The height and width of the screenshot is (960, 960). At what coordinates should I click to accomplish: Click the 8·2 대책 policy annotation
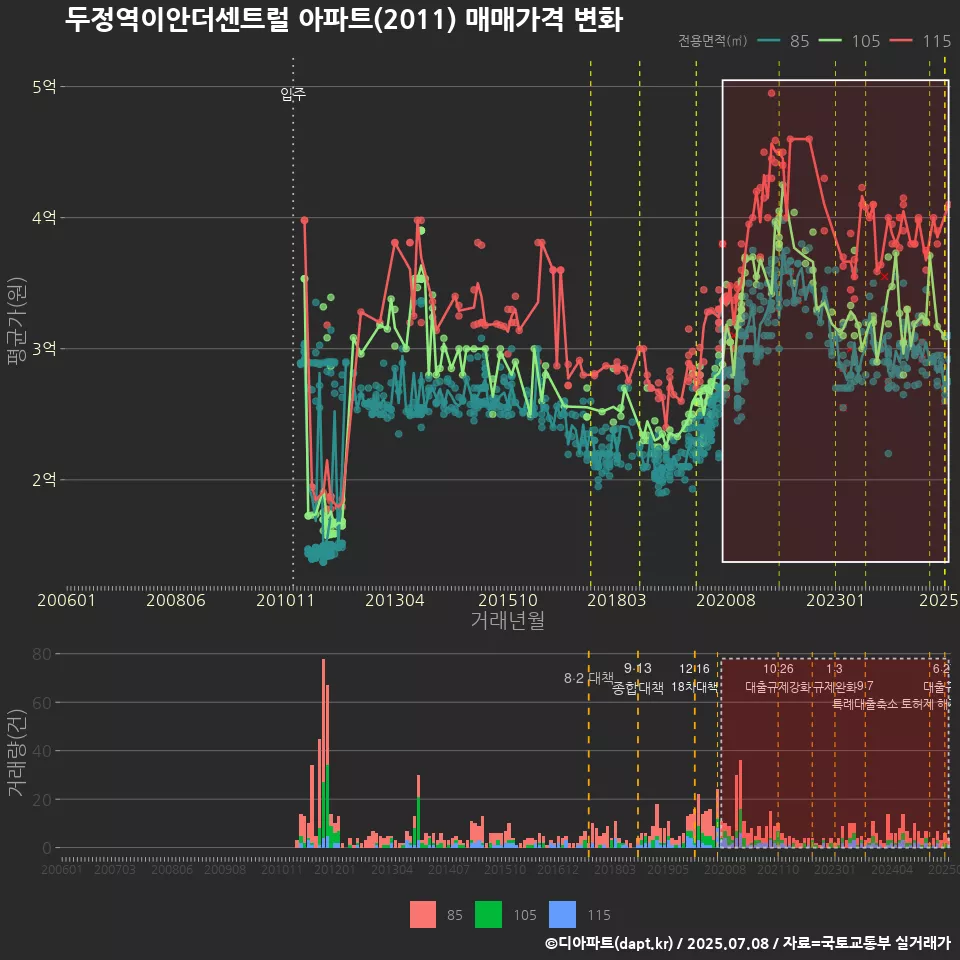(x=588, y=678)
